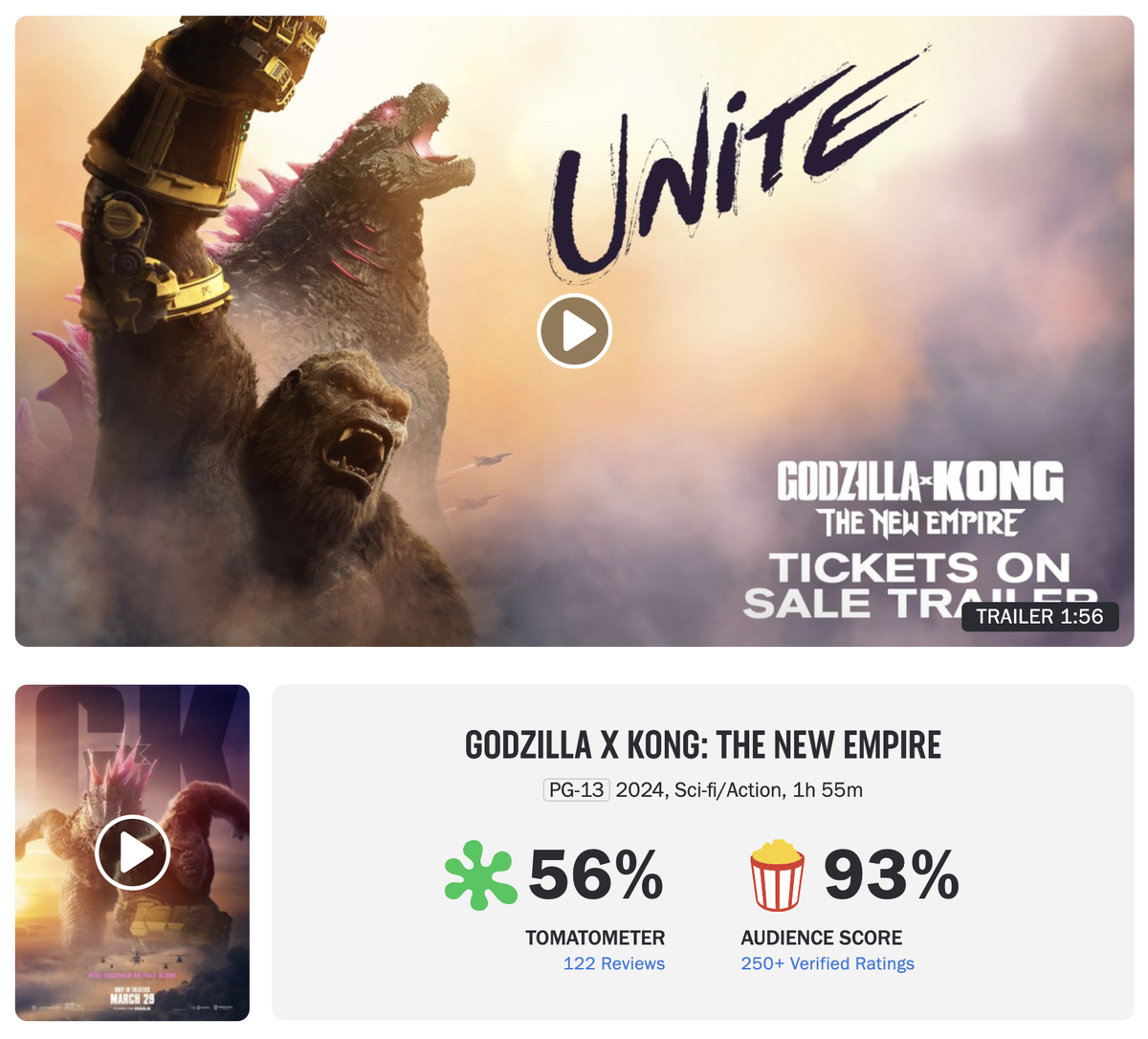Click Kong's roaring face in the trailer image
This screenshot has height=1039, width=1148.
(340, 421)
